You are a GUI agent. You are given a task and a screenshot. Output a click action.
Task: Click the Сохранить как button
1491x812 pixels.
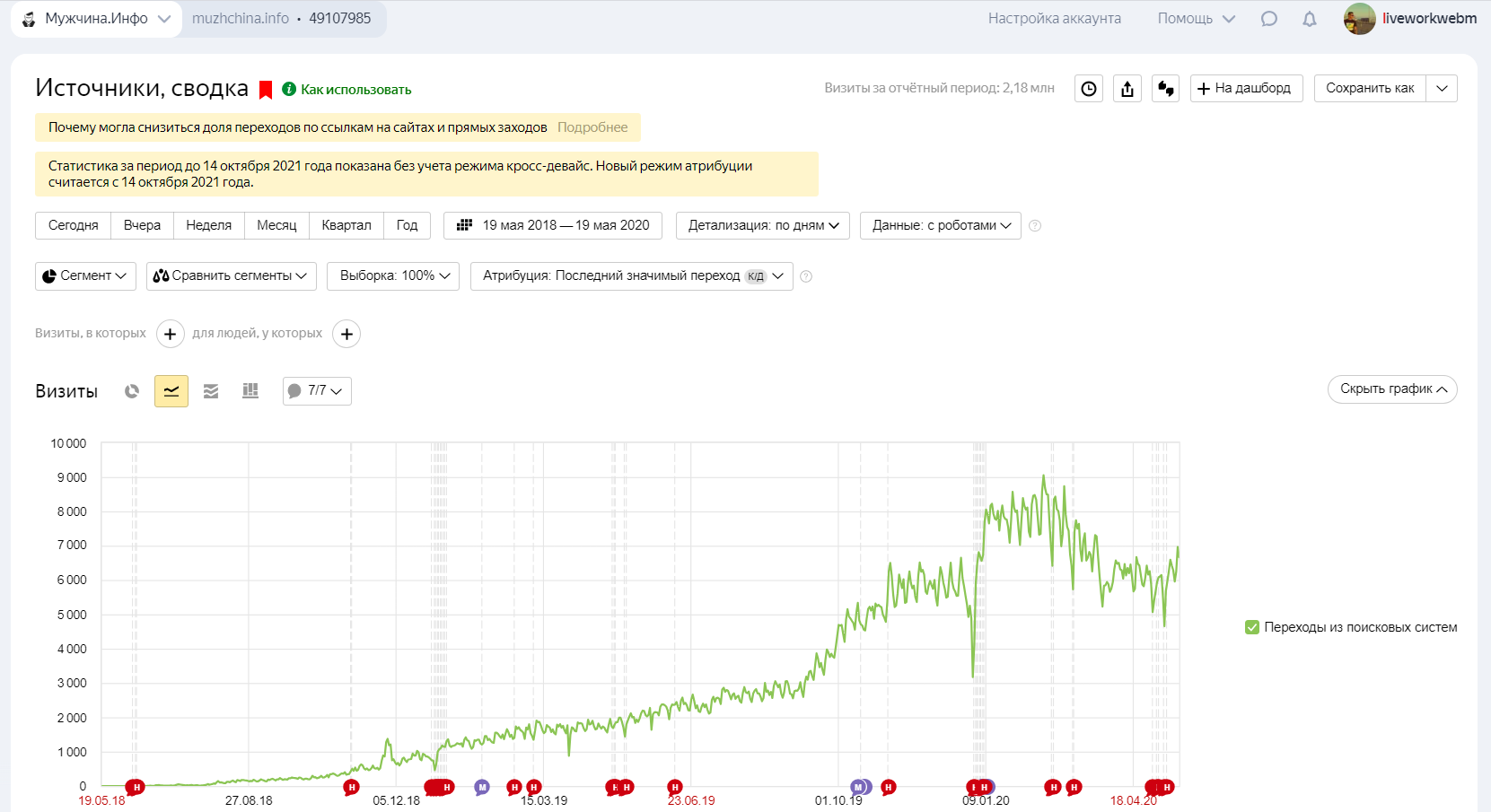click(1370, 88)
